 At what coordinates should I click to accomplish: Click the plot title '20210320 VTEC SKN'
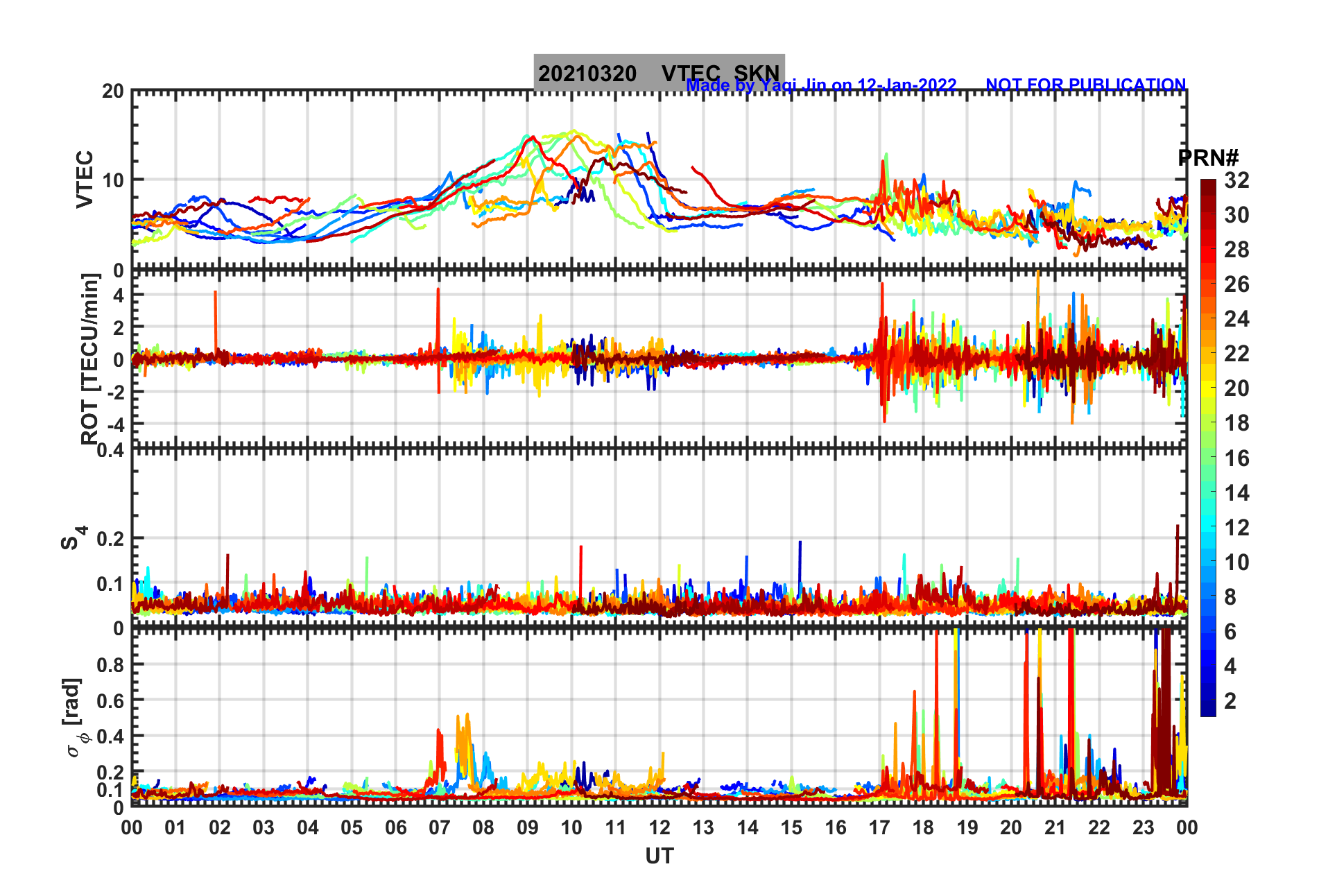[x=659, y=74]
